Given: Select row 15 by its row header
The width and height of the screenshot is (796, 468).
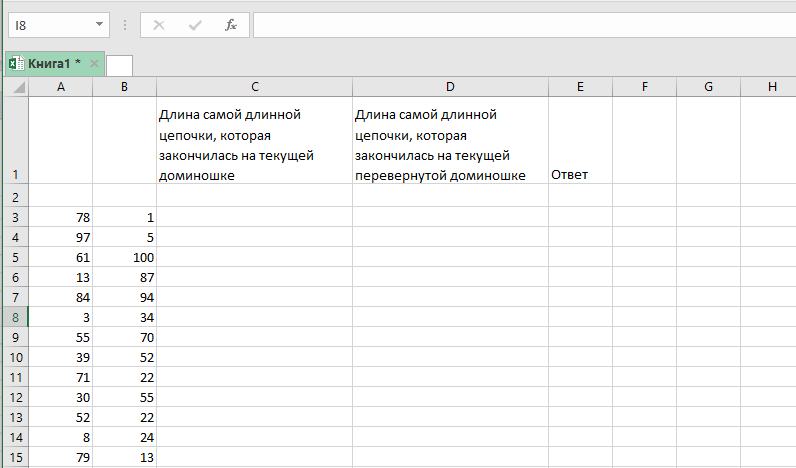Looking at the screenshot, I should click(x=16, y=457).
